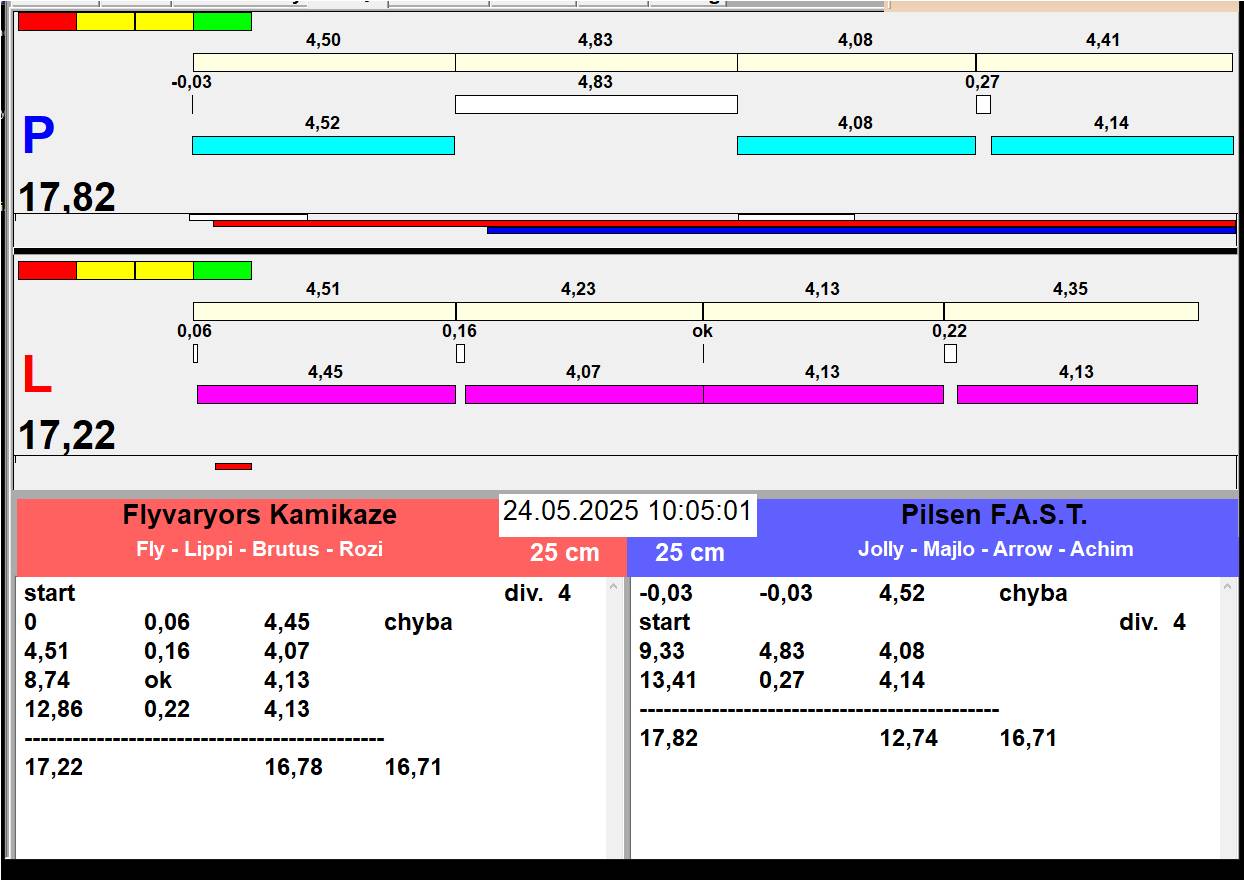The width and height of the screenshot is (1244, 880).
Task: Click the chyba text in Pilsen results
Action: pyautogui.click(x=1033, y=593)
